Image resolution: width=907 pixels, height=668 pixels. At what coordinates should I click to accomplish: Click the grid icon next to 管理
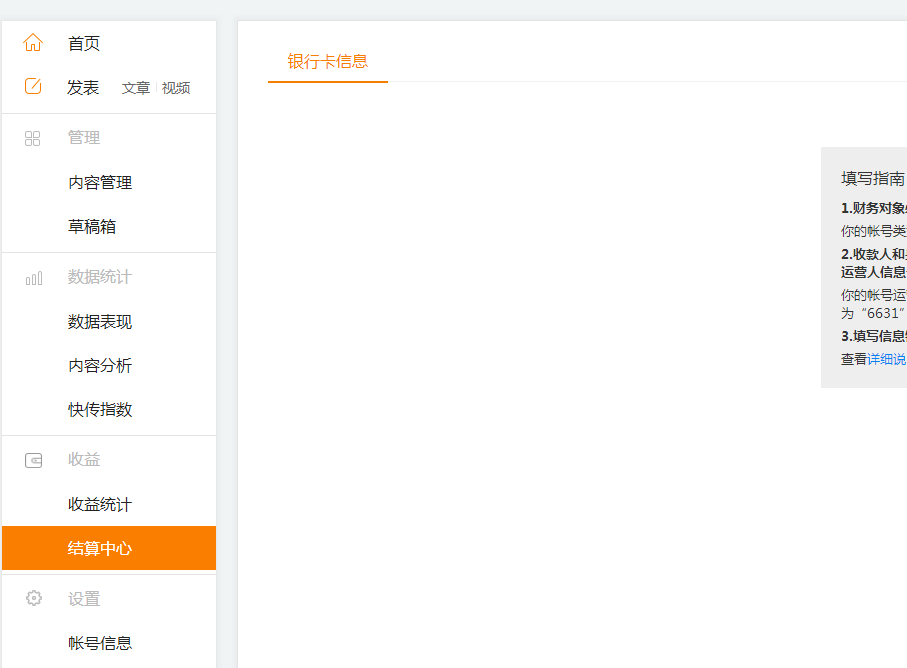[x=33, y=138]
